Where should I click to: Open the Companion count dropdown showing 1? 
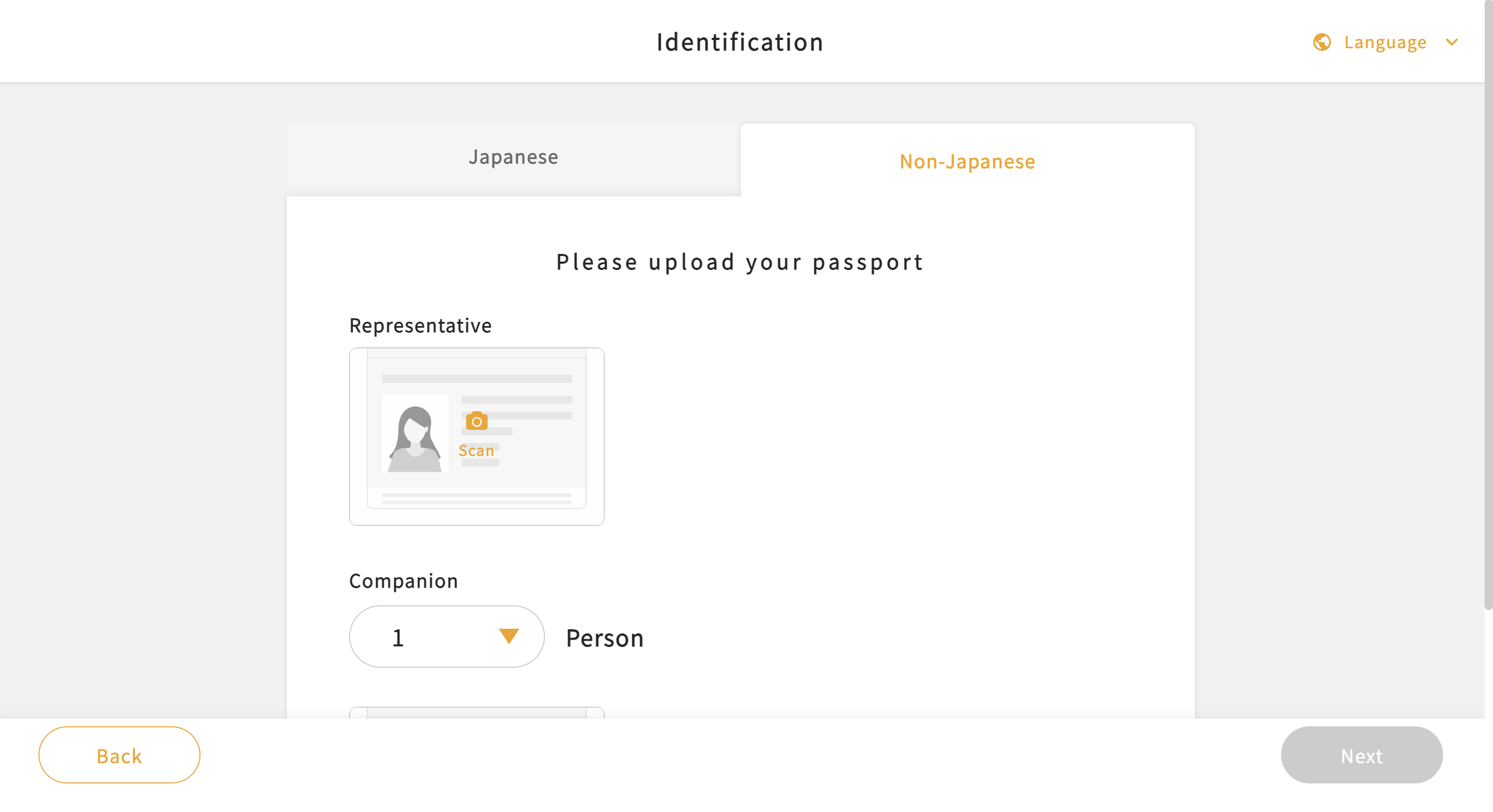(x=446, y=637)
